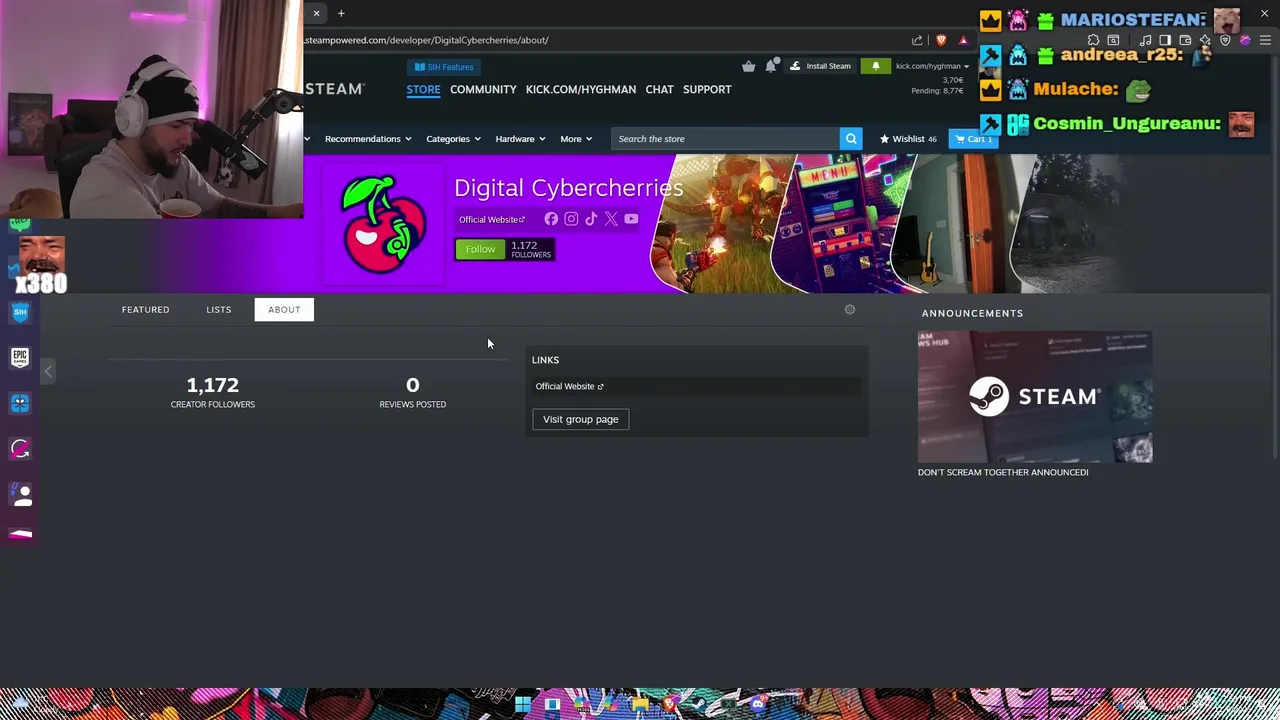Open the Steam announcement thumbnail

click(x=1035, y=397)
